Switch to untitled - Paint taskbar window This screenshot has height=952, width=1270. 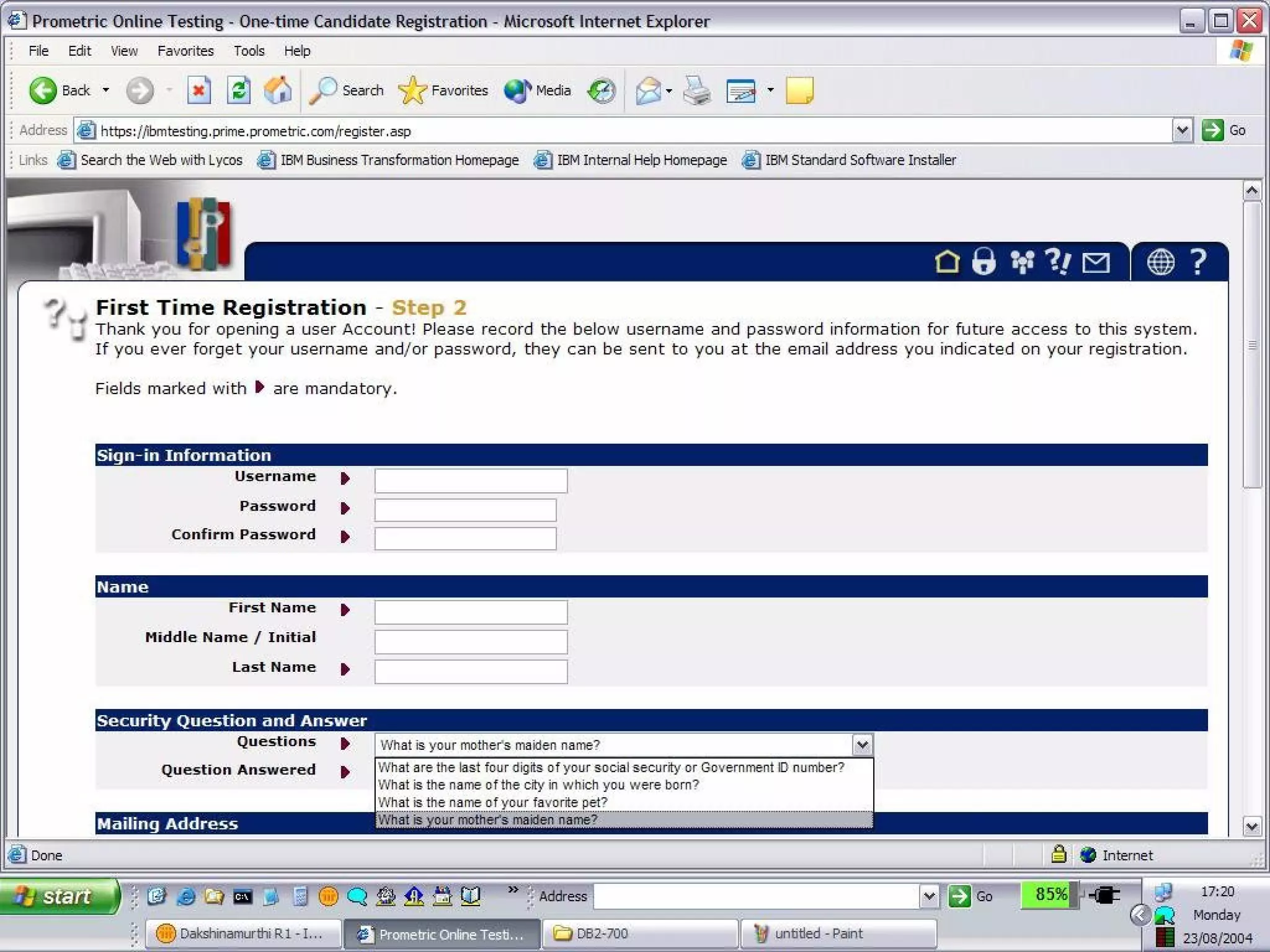point(819,933)
